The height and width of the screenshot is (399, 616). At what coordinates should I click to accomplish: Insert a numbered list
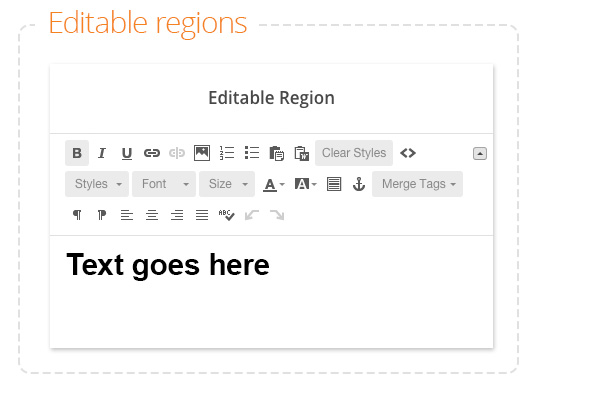coord(227,153)
